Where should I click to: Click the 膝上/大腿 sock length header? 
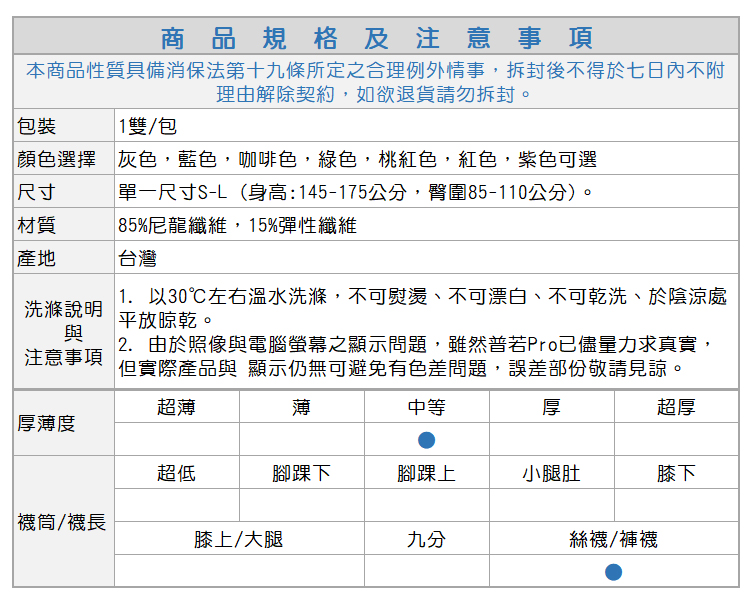click(239, 539)
